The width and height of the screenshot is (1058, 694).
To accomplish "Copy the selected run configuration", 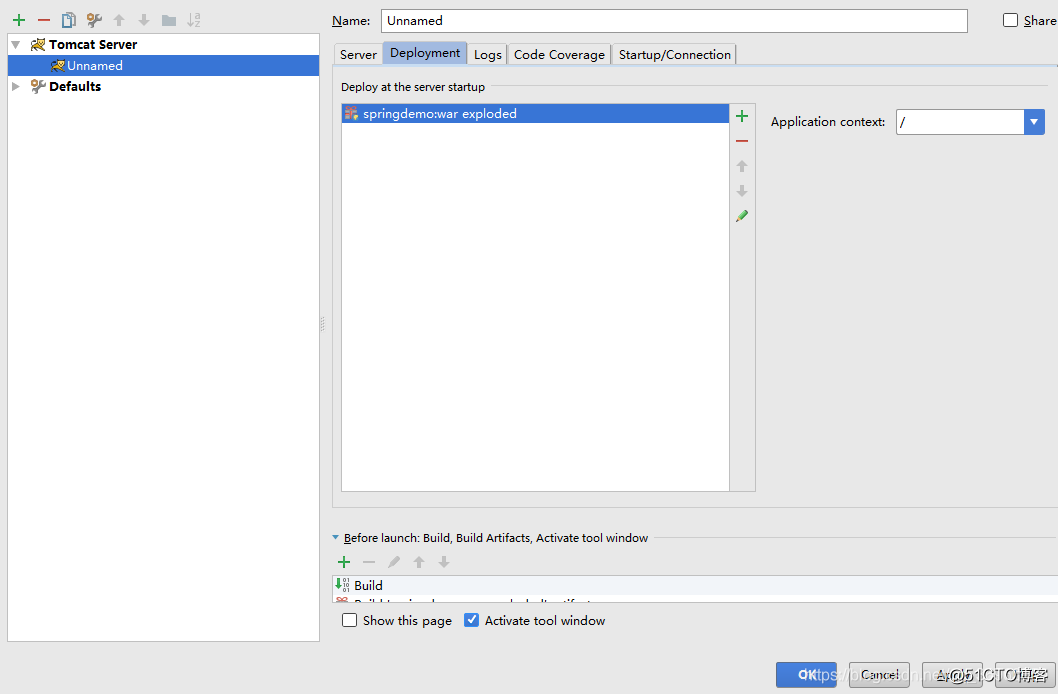I will [x=69, y=20].
